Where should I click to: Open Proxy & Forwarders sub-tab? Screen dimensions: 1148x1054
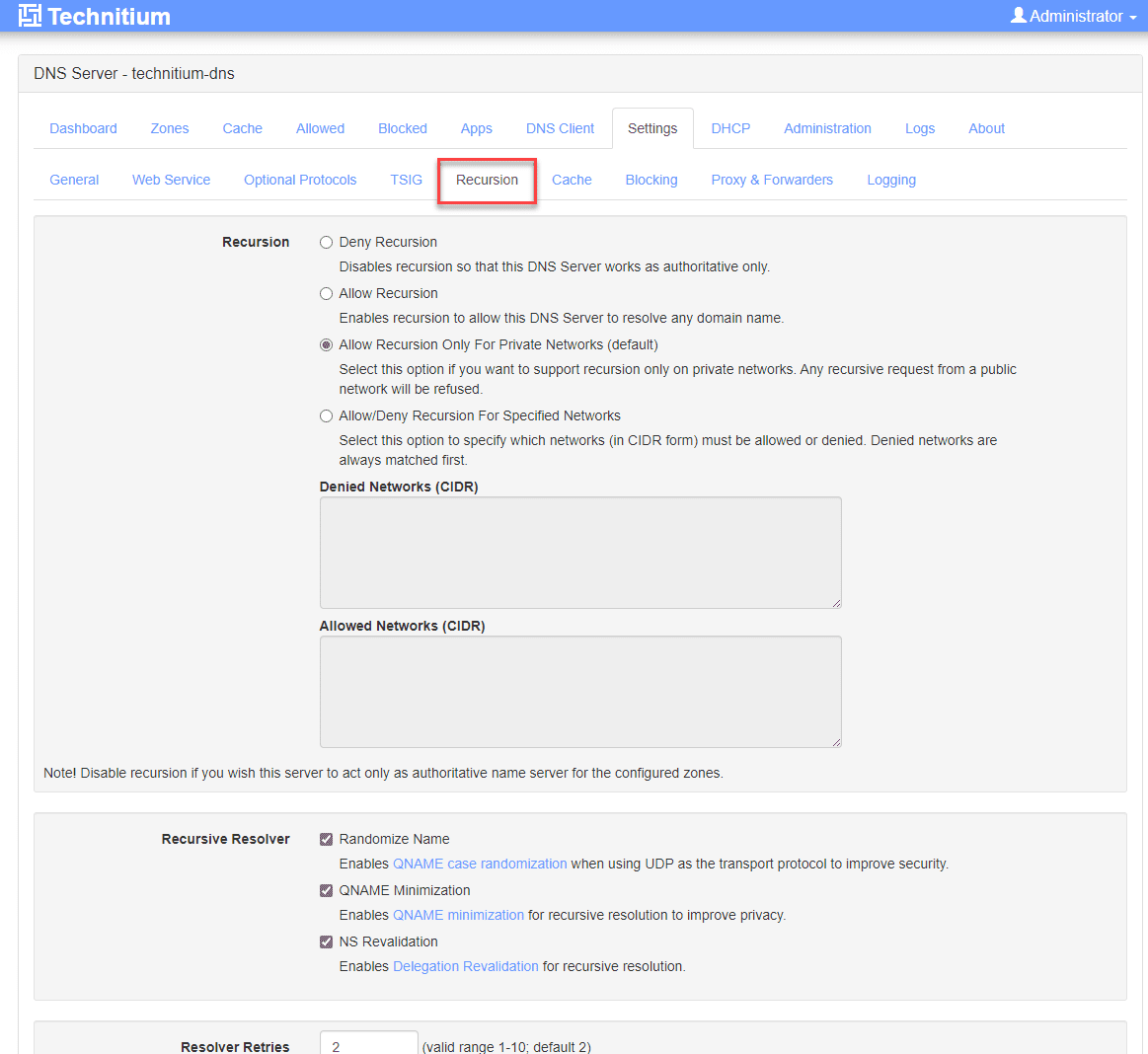coord(773,180)
